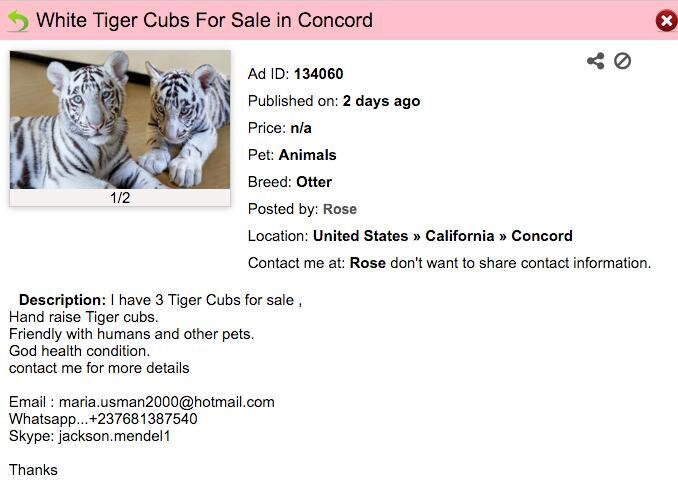The width and height of the screenshot is (678, 485).
Task: Click the green back arrow icon
Action: tap(18, 20)
